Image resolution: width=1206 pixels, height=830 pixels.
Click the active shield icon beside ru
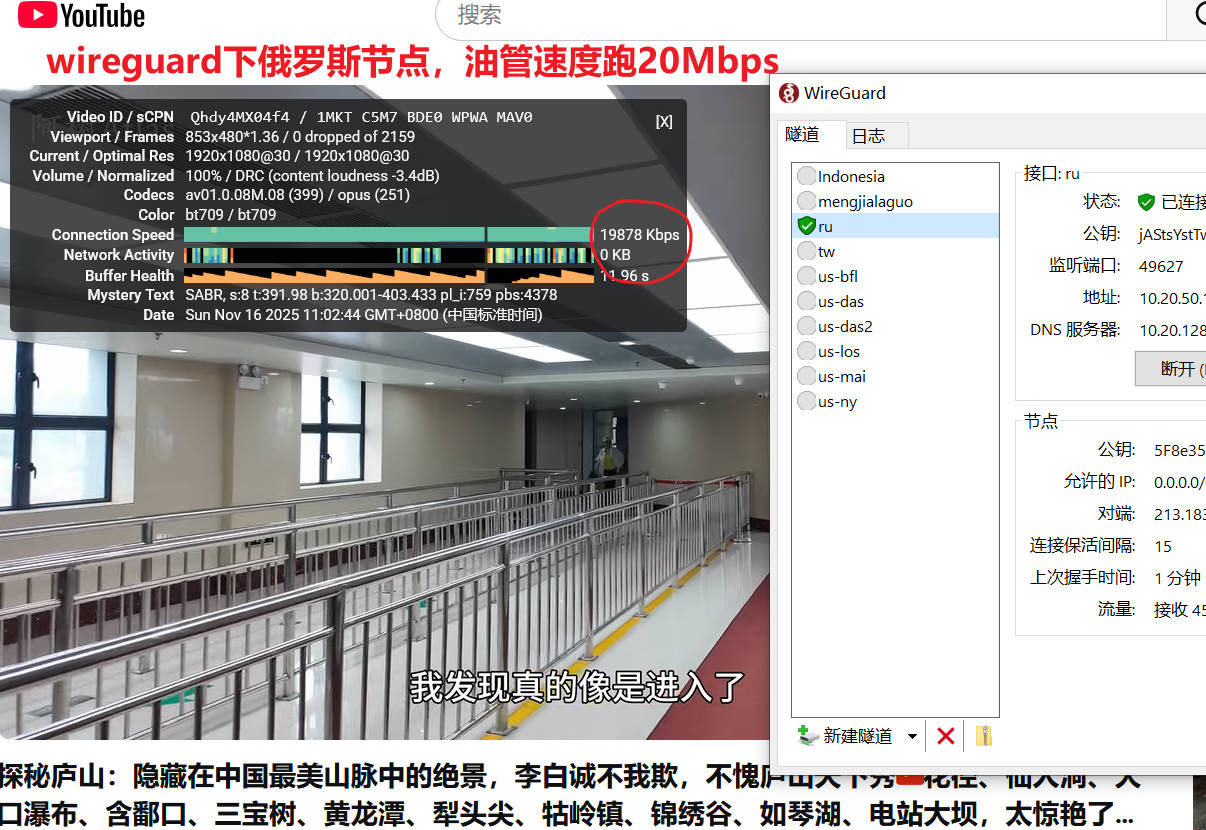click(806, 226)
